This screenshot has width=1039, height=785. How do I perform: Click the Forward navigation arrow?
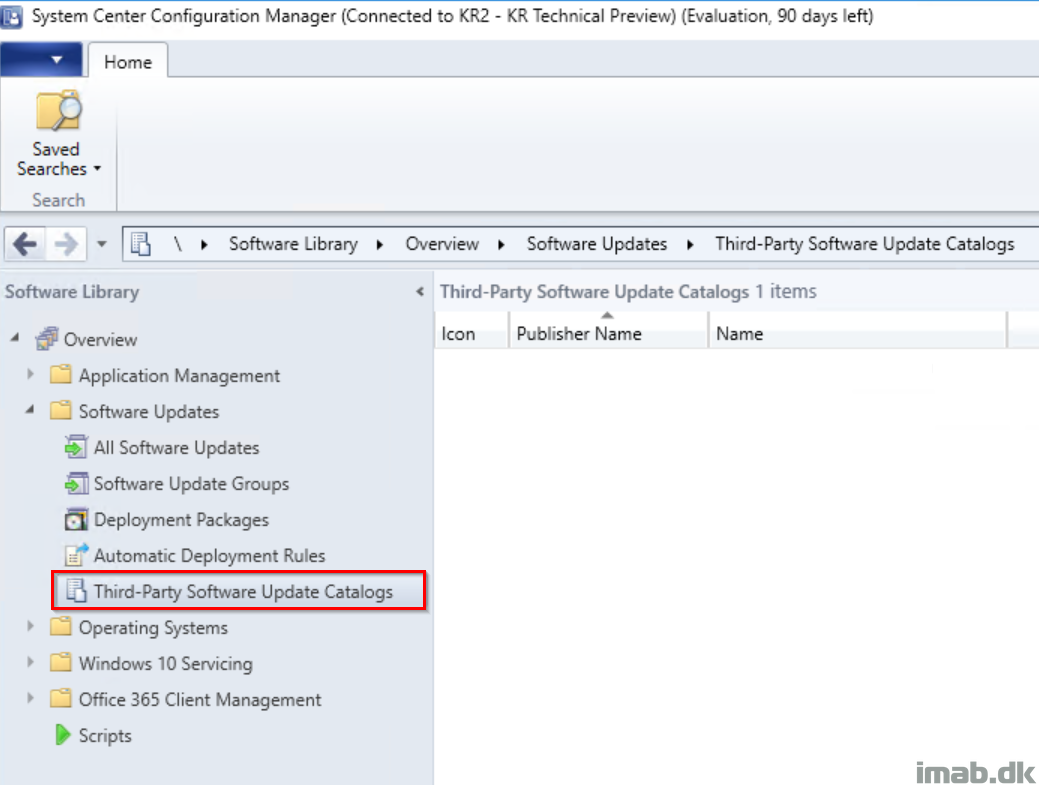[x=66, y=244]
